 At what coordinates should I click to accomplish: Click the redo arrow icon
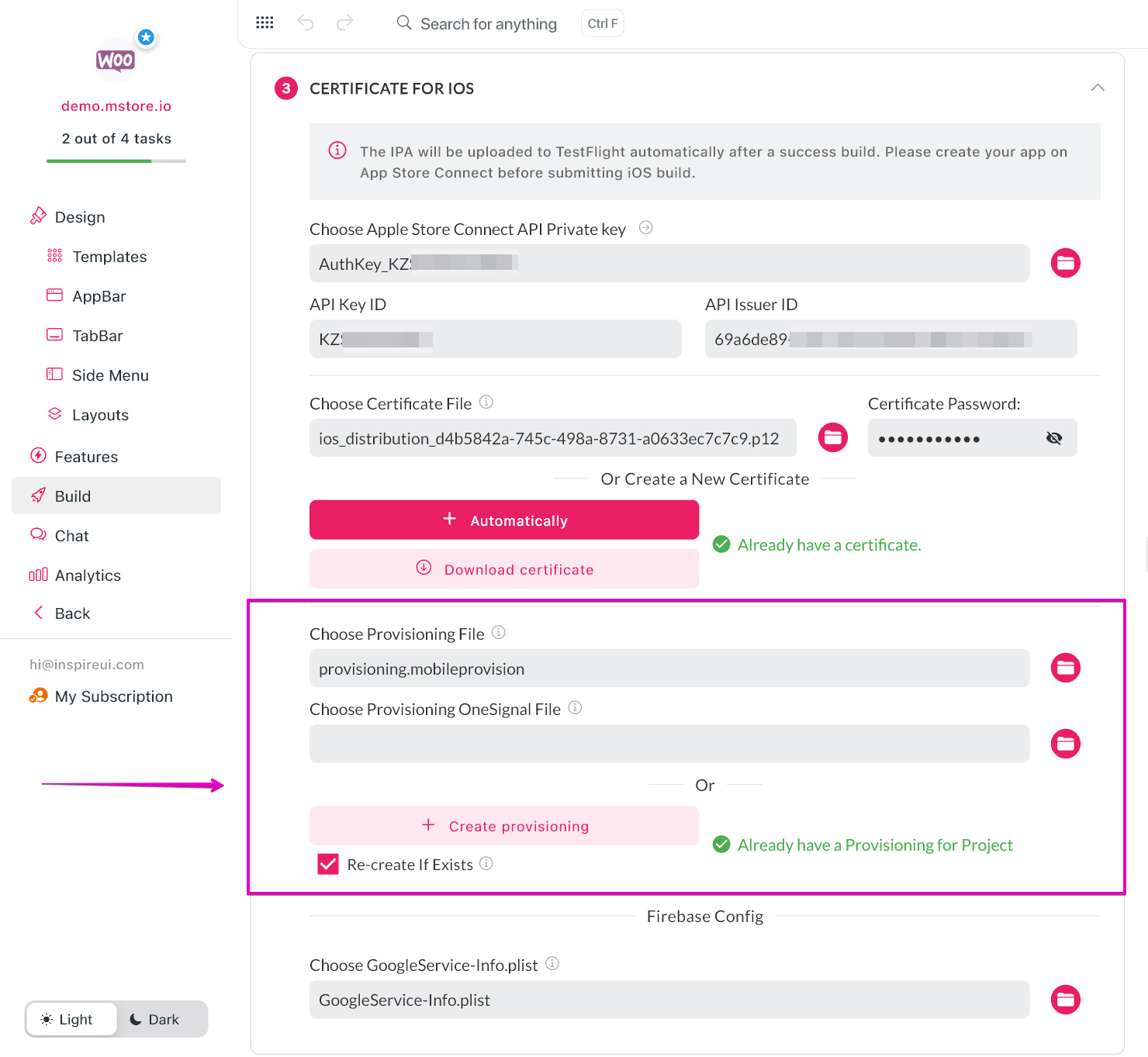coord(344,22)
